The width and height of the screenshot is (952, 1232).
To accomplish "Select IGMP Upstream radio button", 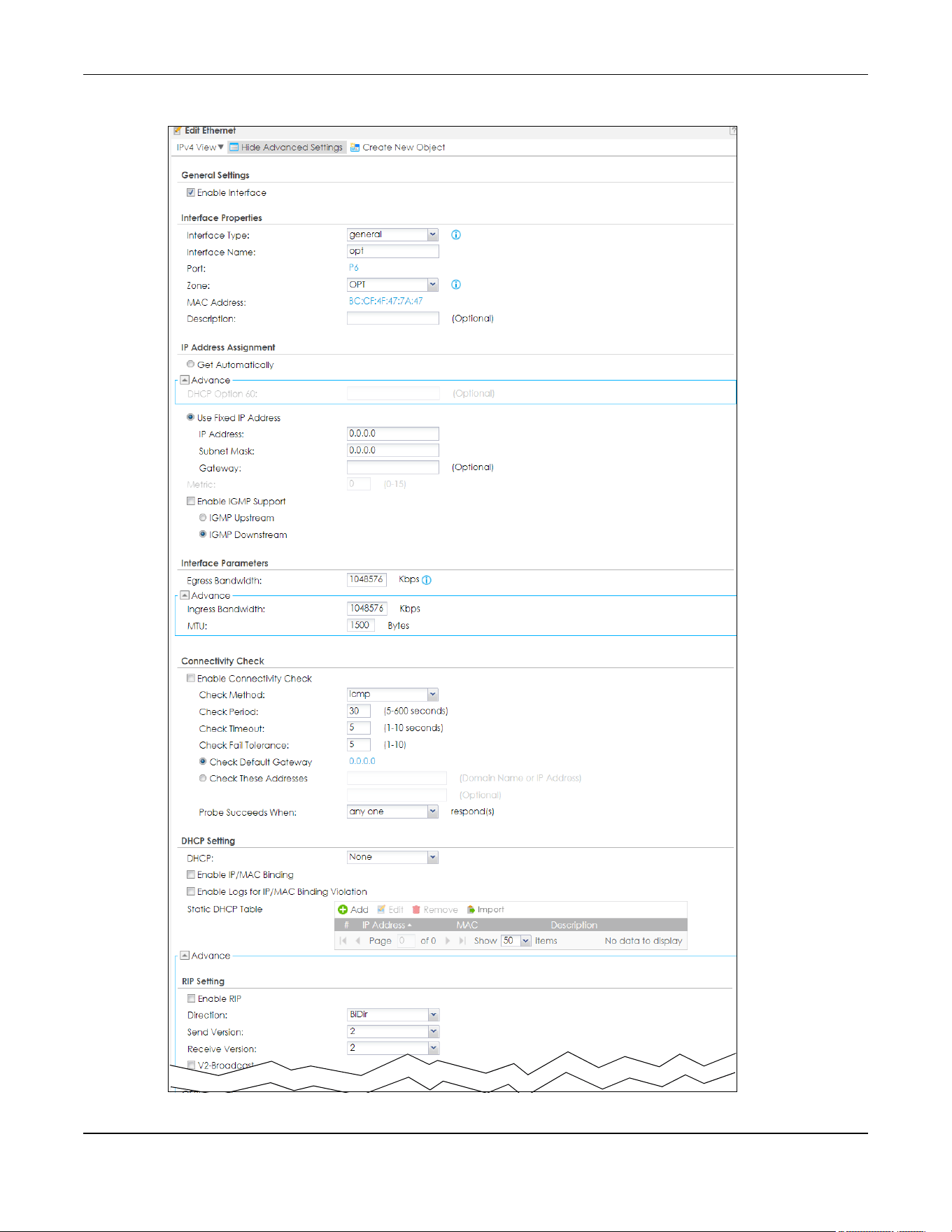I will click(203, 518).
